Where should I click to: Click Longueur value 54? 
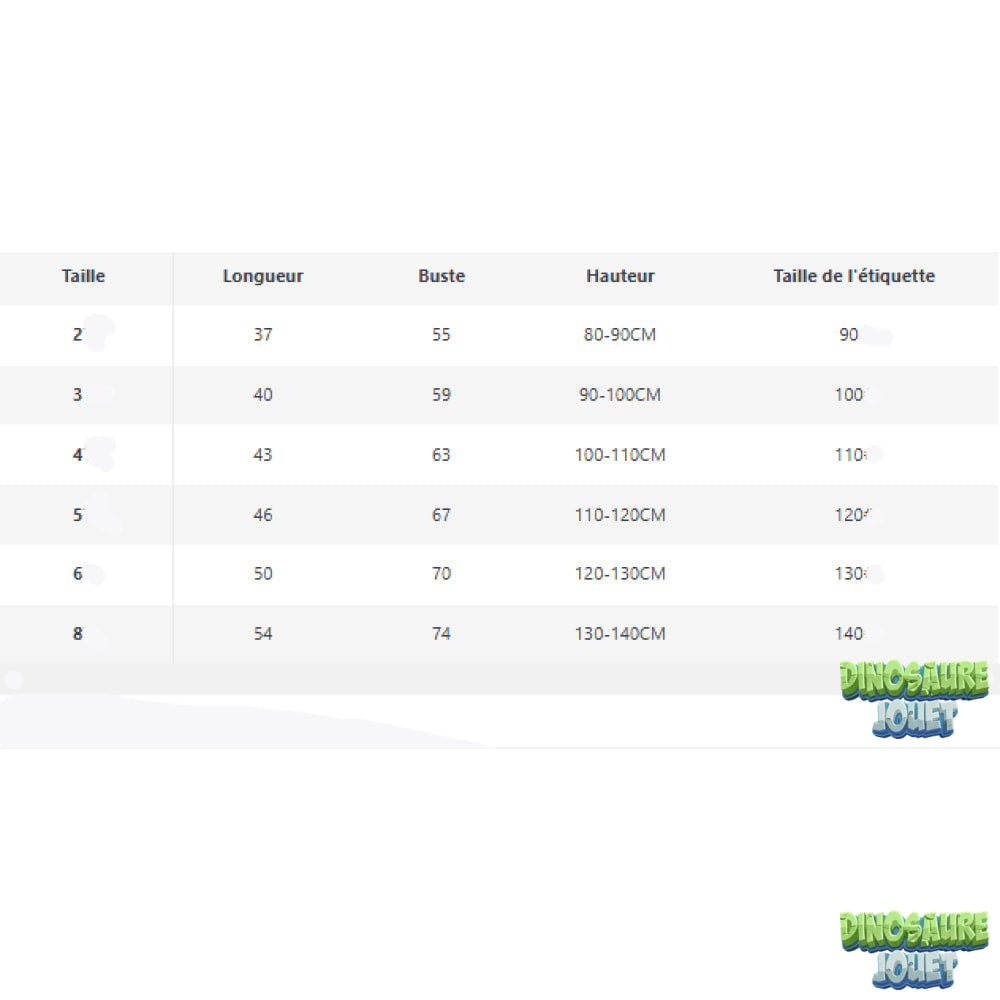(263, 634)
